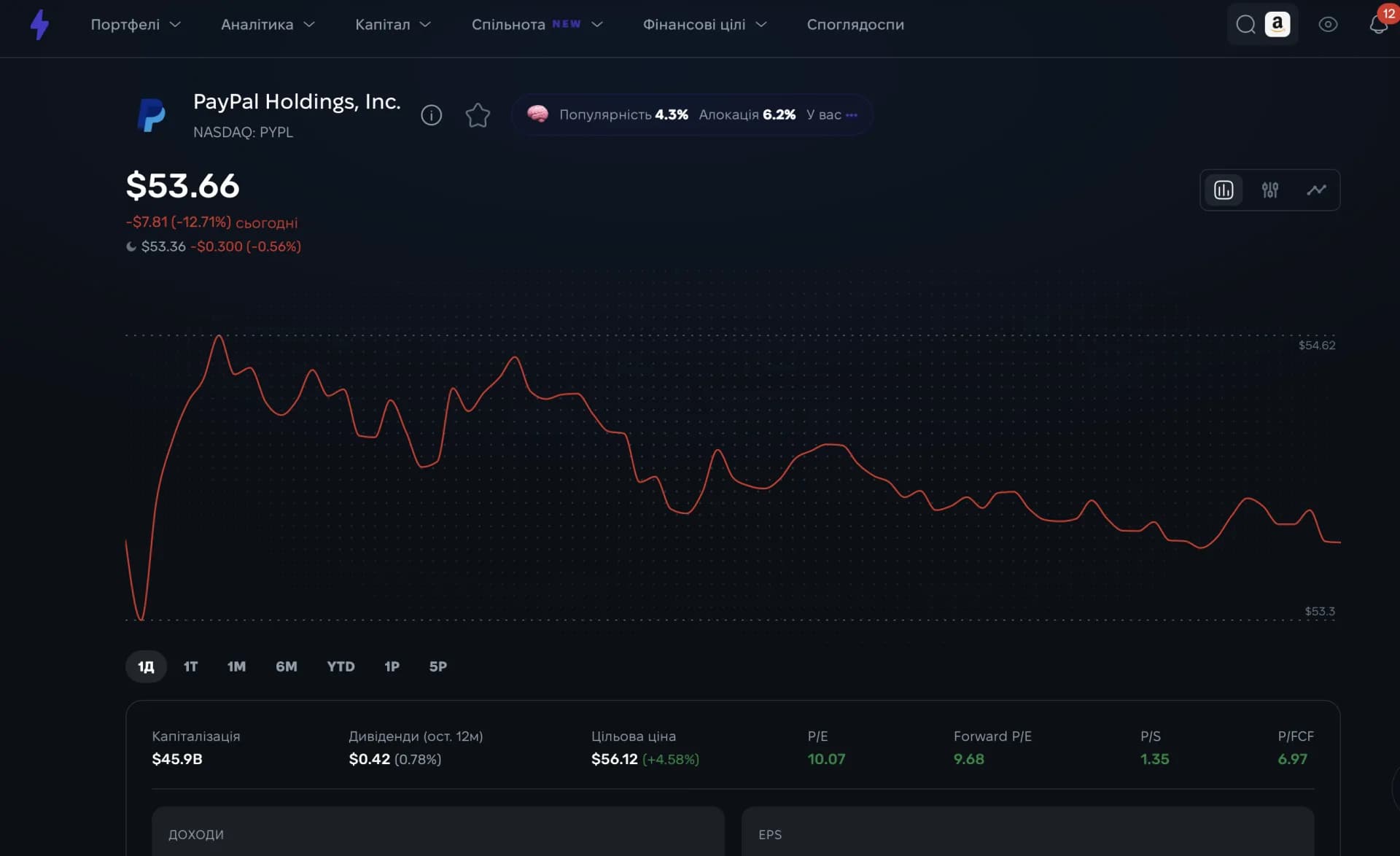Open the info circle next to PayPal
The width and height of the screenshot is (1400, 856).
[x=431, y=115]
